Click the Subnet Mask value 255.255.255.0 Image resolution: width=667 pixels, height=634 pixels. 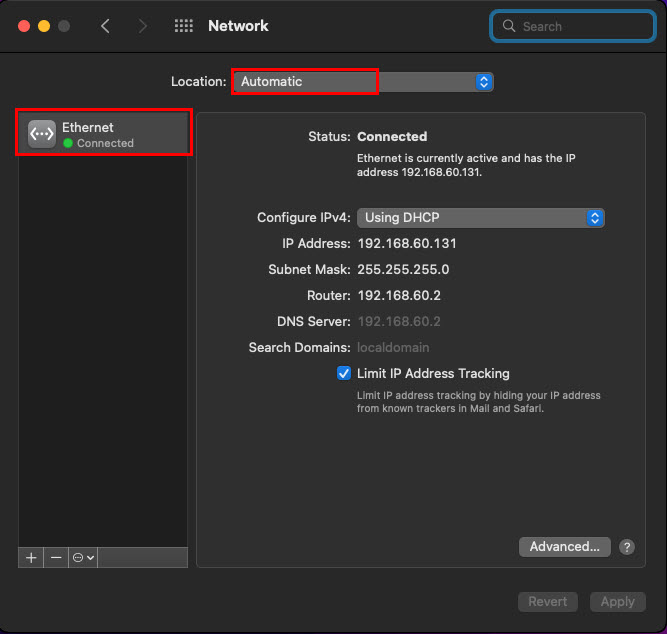403,269
